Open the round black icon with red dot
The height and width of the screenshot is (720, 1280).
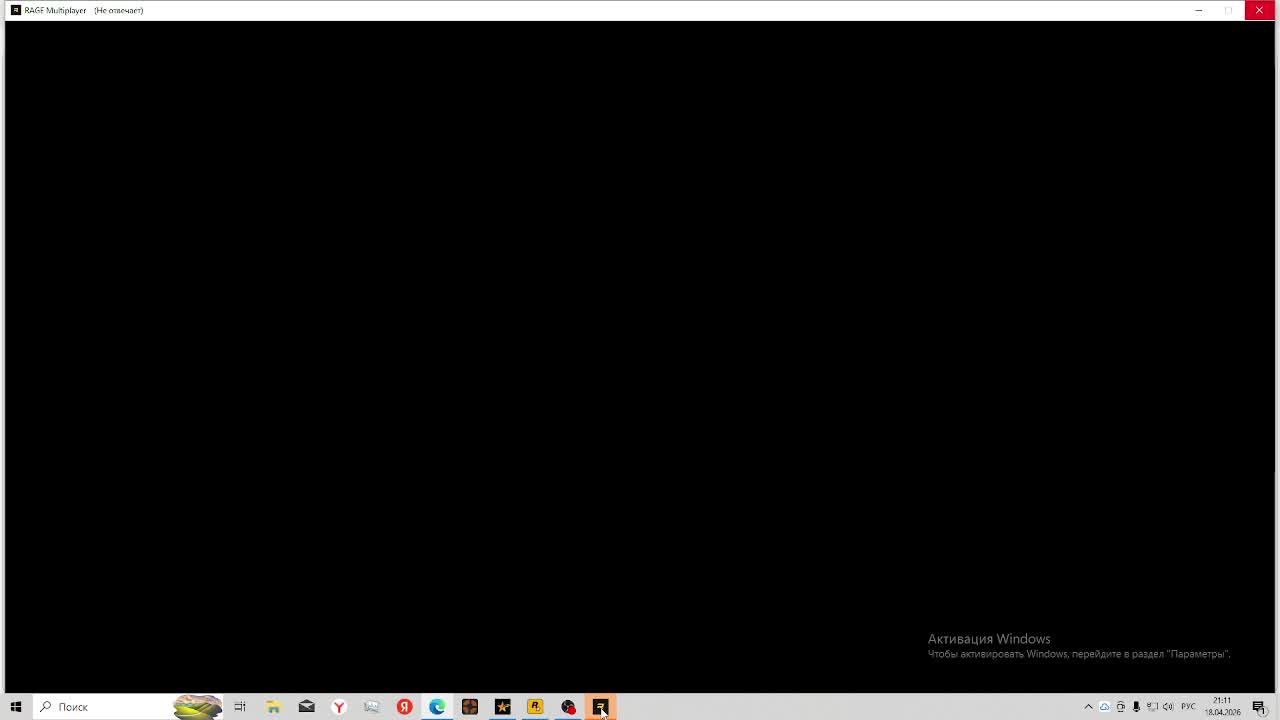tap(568, 707)
